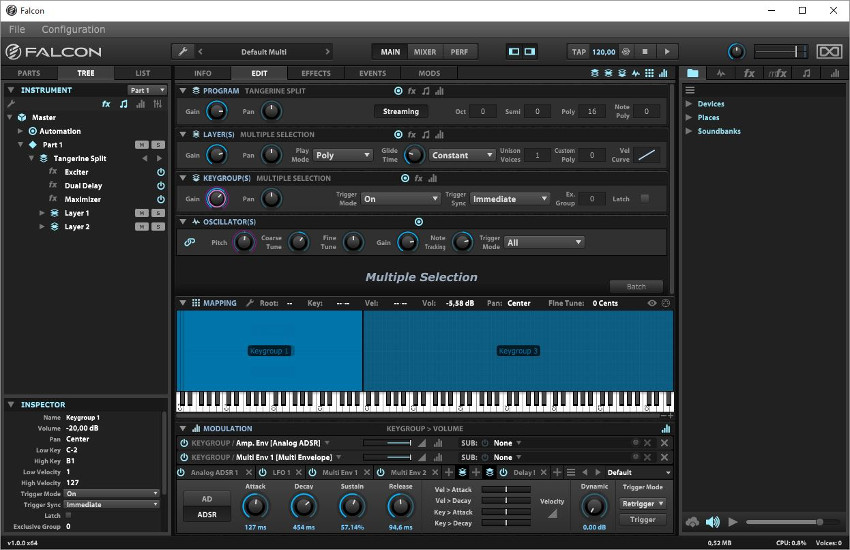The width and height of the screenshot is (850, 550).
Task: Click the Vel > Attack slider
Action: [506, 489]
